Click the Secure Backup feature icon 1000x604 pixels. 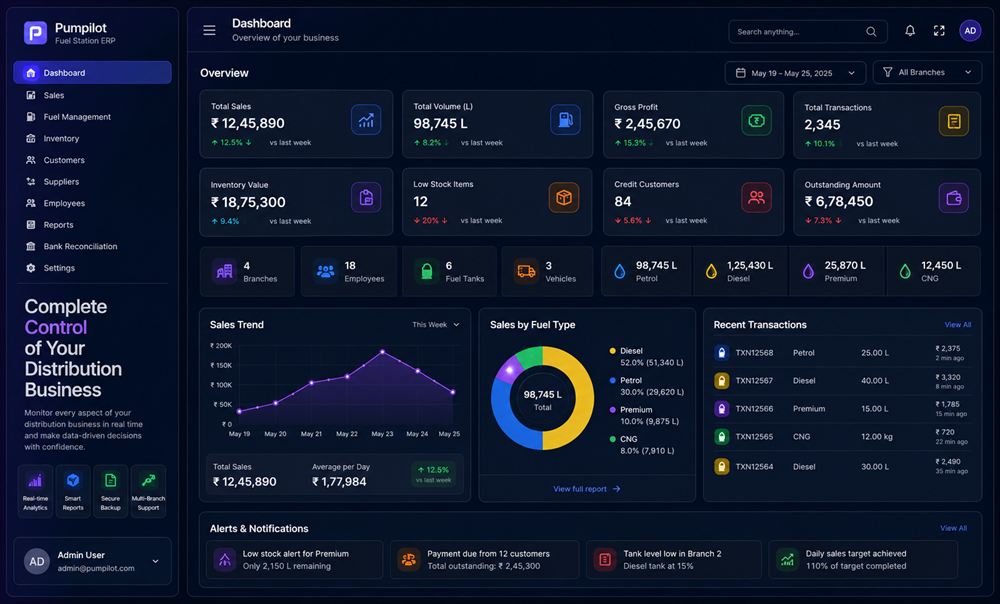(110, 481)
